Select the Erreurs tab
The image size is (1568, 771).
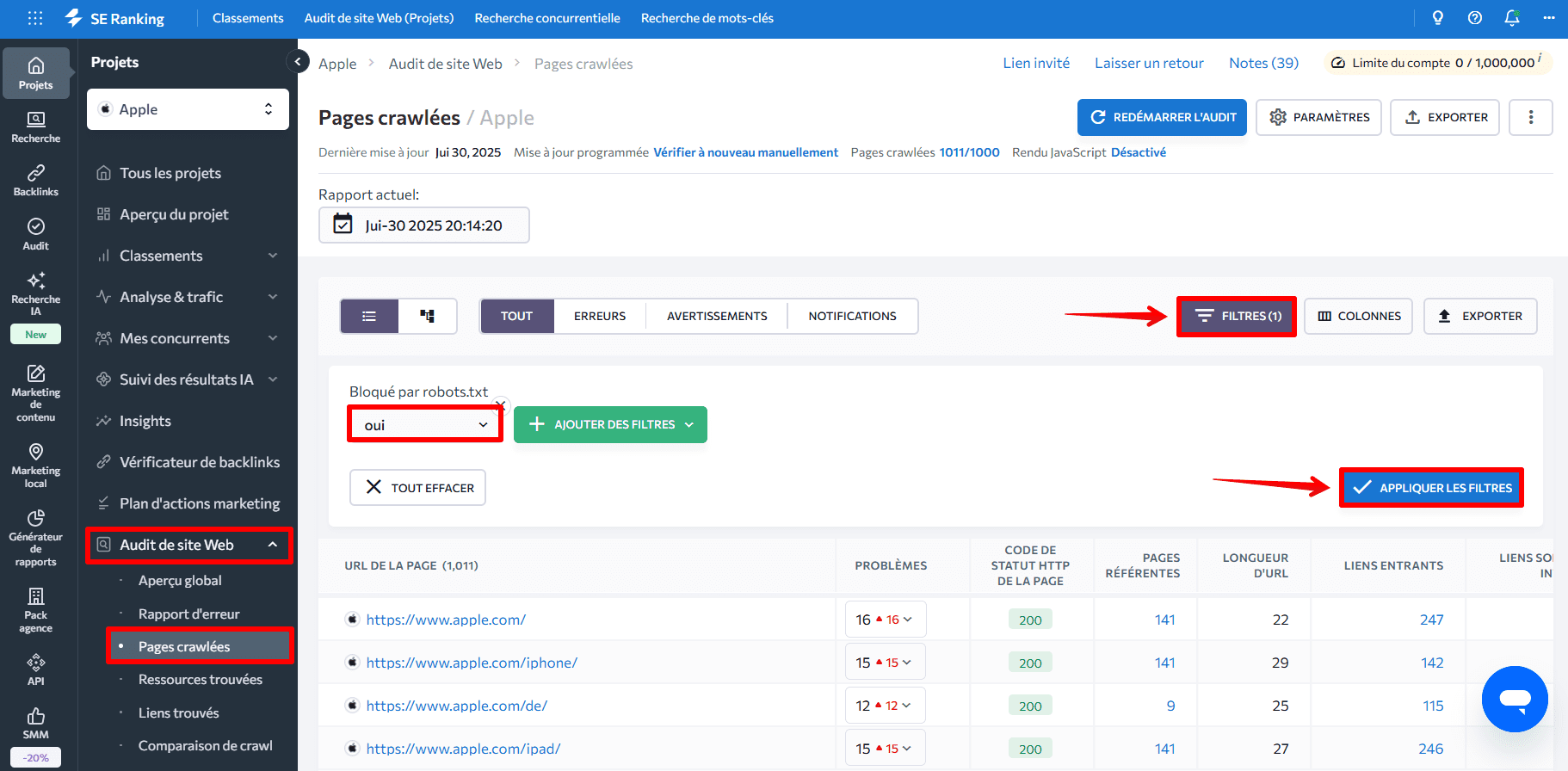click(x=600, y=316)
